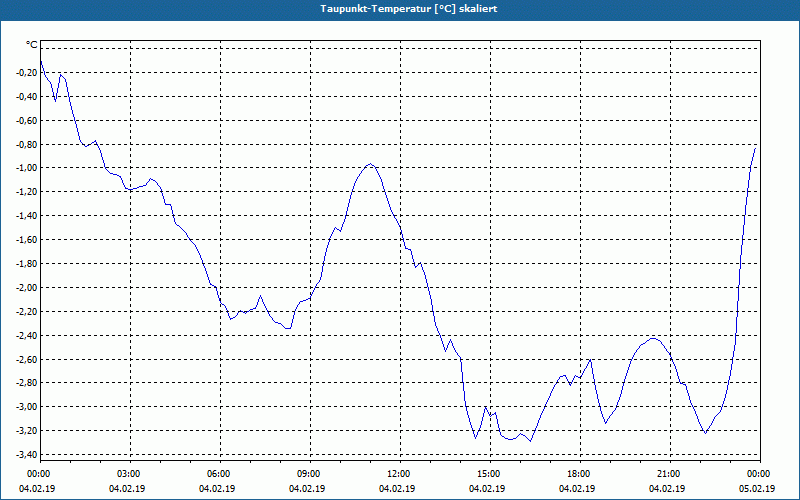Click the 09:00 time axis label
800x500 pixels.
pos(310,474)
